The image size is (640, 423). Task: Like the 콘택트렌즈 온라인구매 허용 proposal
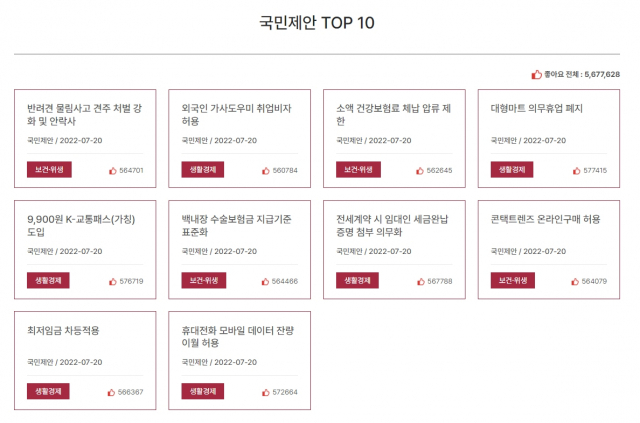point(575,281)
